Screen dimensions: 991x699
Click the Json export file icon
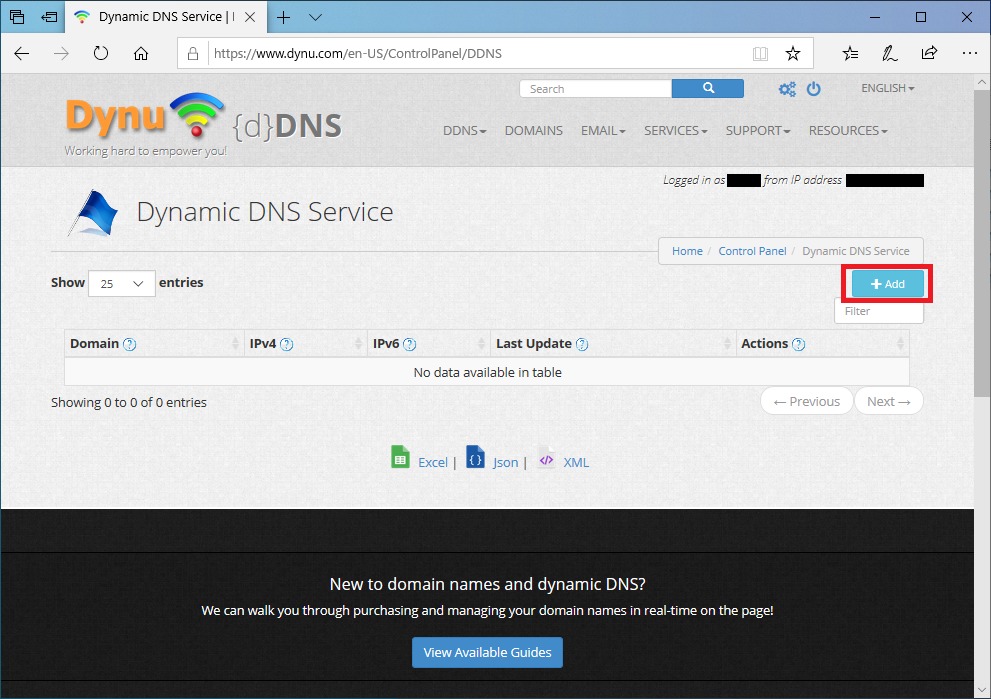pyautogui.click(x=475, y=457)
